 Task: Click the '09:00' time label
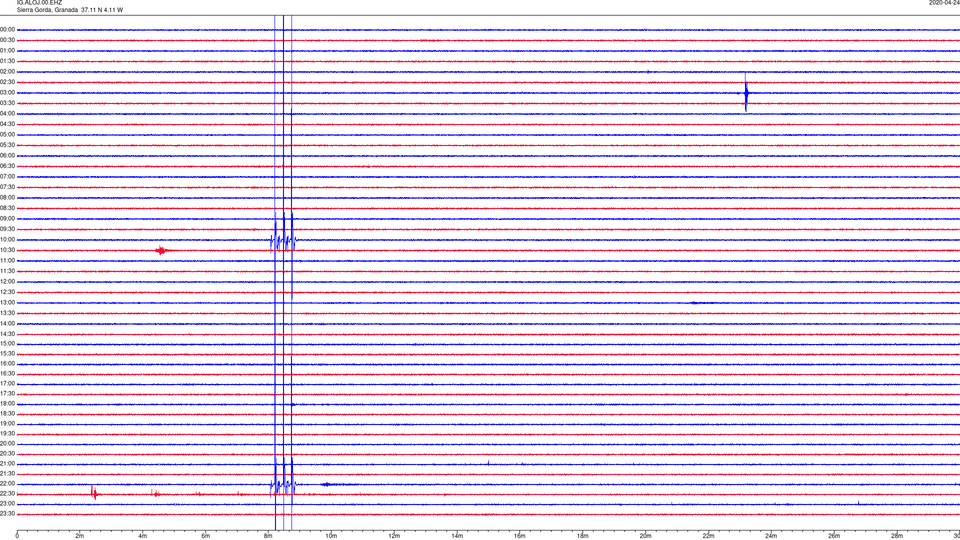point(7,219)
